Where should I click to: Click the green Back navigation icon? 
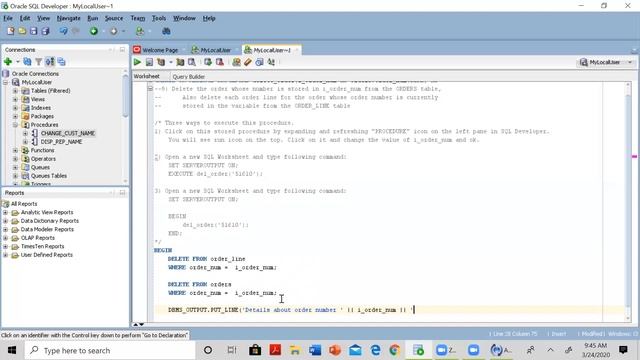(94, 31)
